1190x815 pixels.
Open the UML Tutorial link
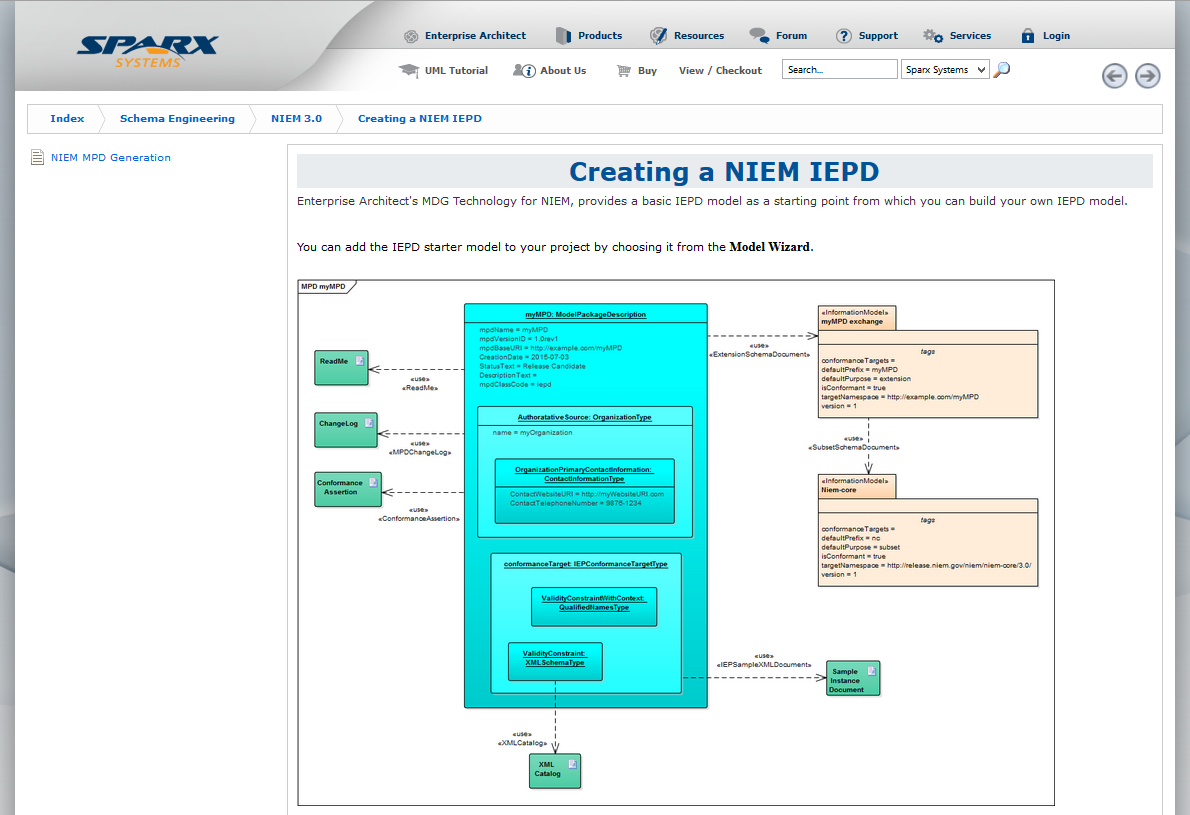pos(456,71)
